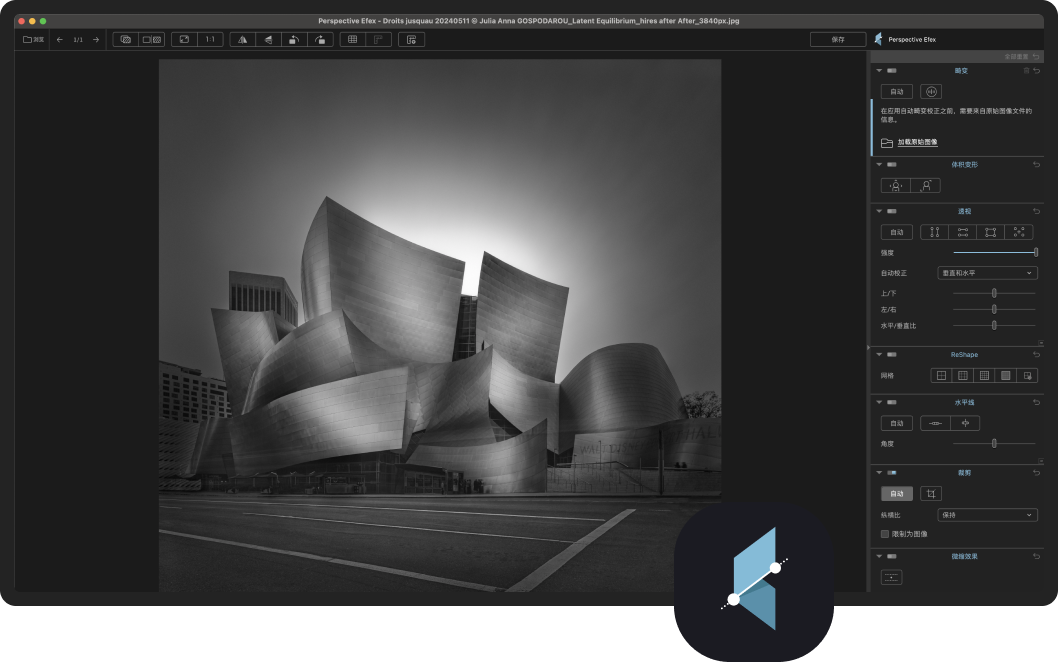Image resolution: width=1058 pixels, height=662 pixels.
Task: Select the custom ReShape grid icon
Action: [1028, 376]
